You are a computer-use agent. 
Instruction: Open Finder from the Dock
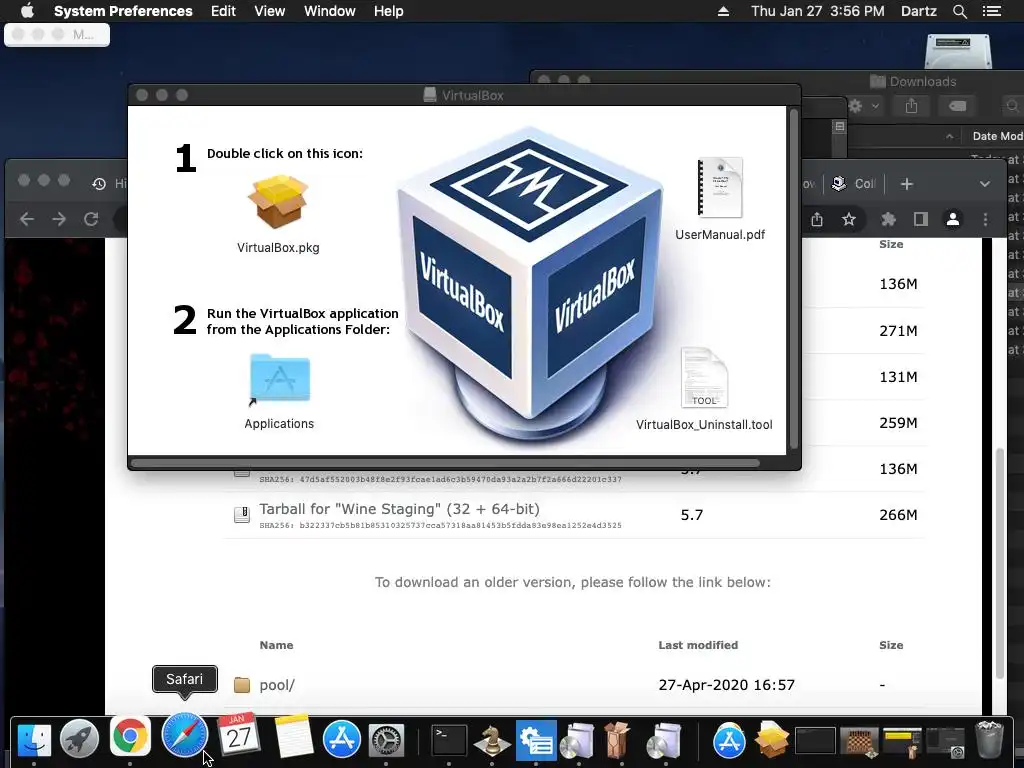34,739
